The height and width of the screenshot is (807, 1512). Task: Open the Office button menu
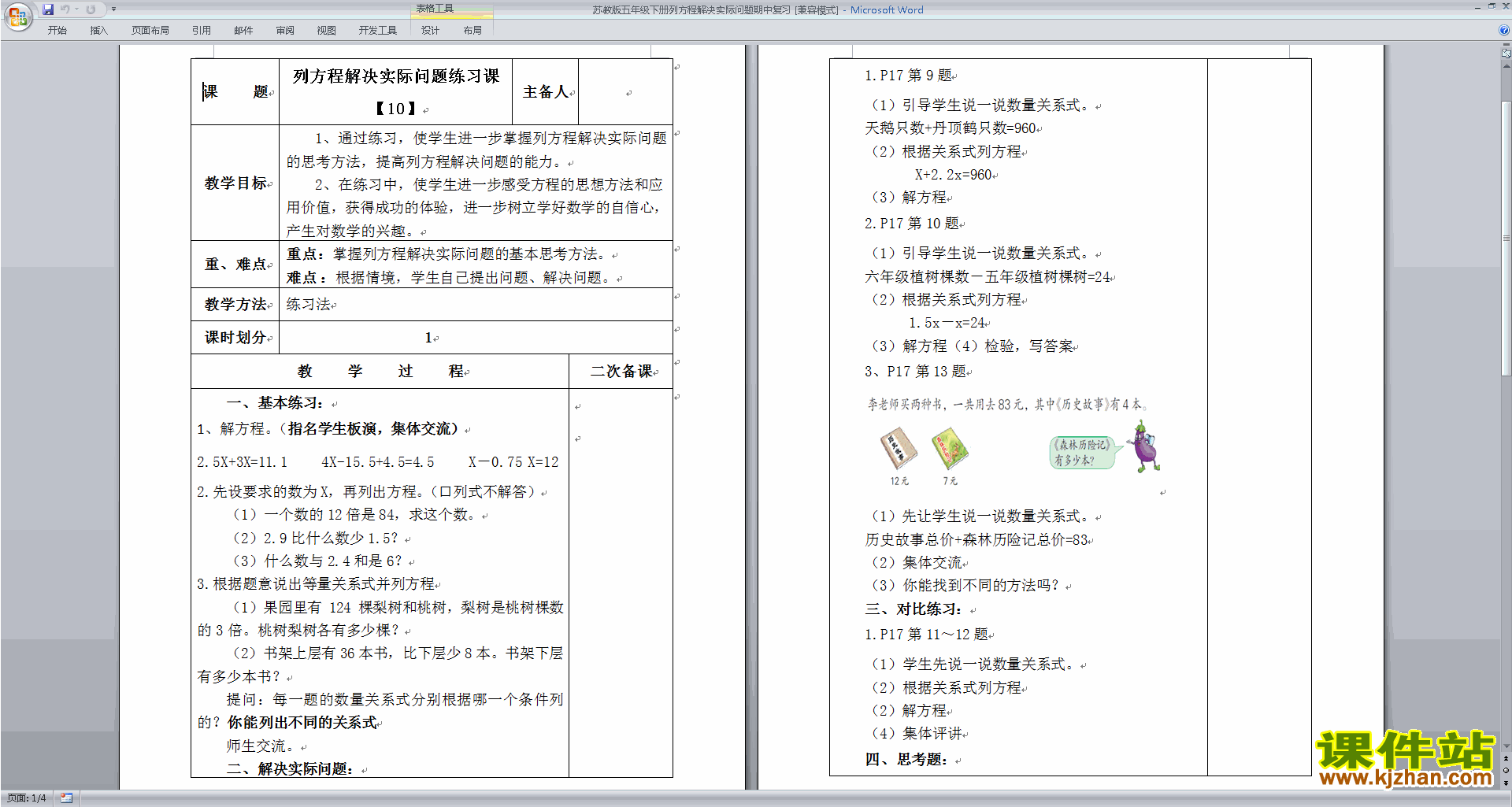point(17,16)
